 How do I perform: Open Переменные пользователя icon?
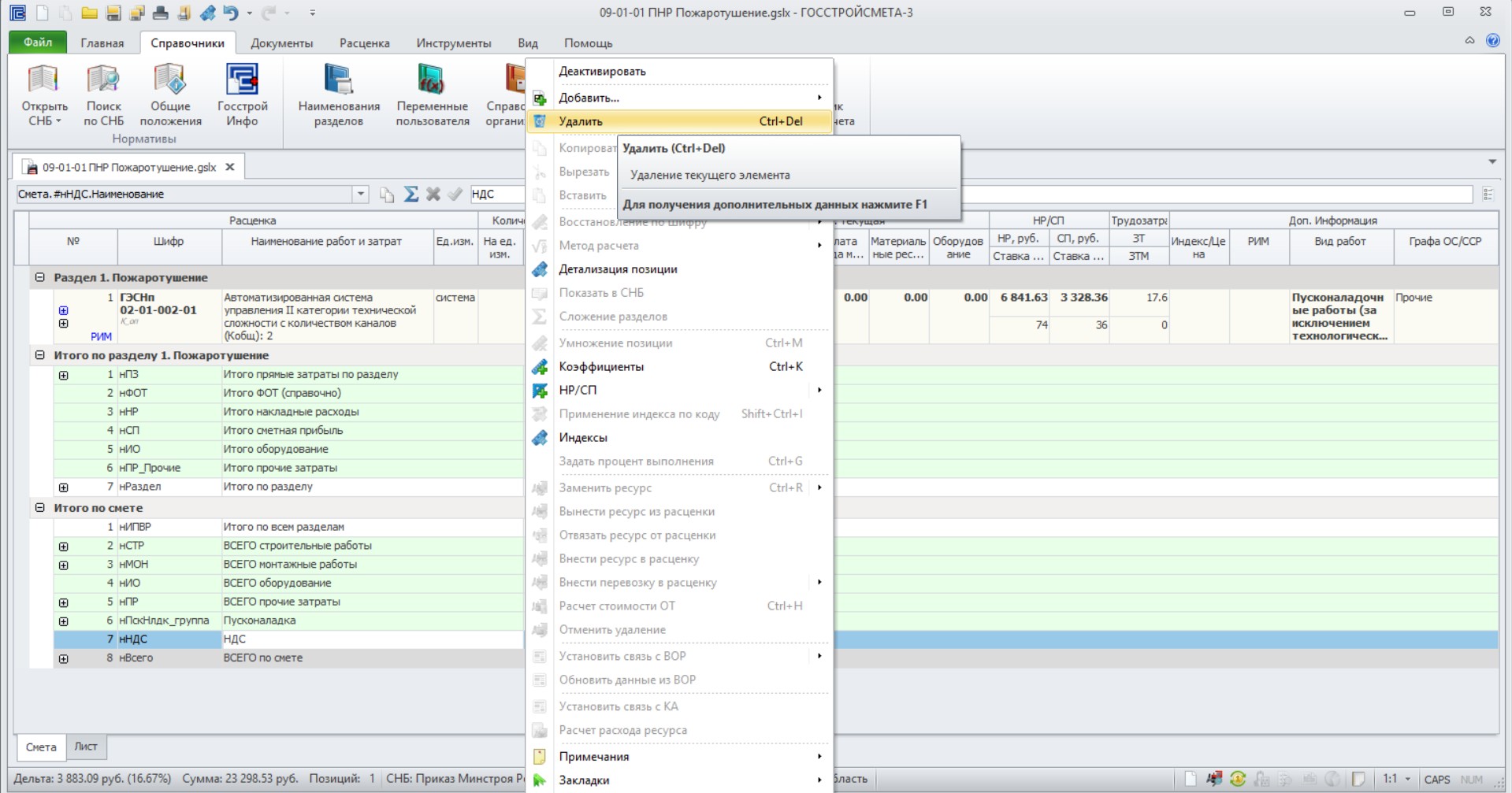(x=433, y=95)
